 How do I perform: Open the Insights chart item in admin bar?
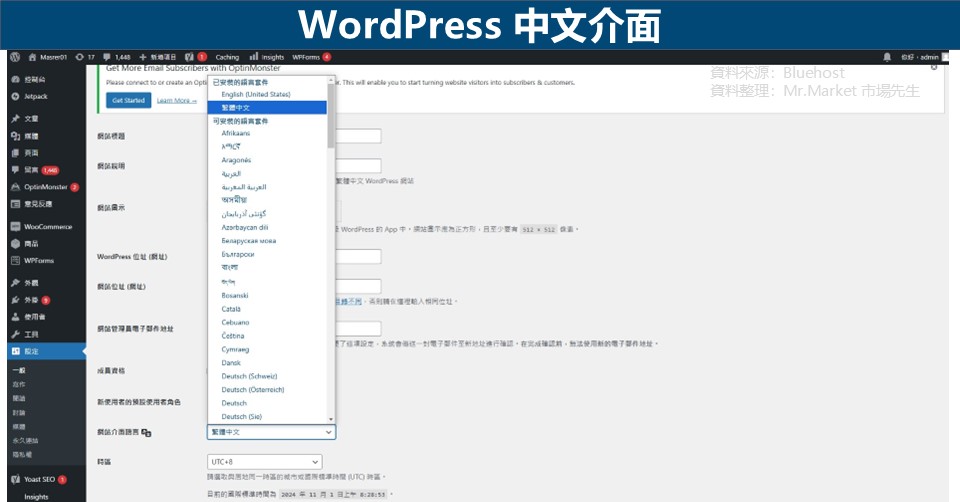(267, 57)
